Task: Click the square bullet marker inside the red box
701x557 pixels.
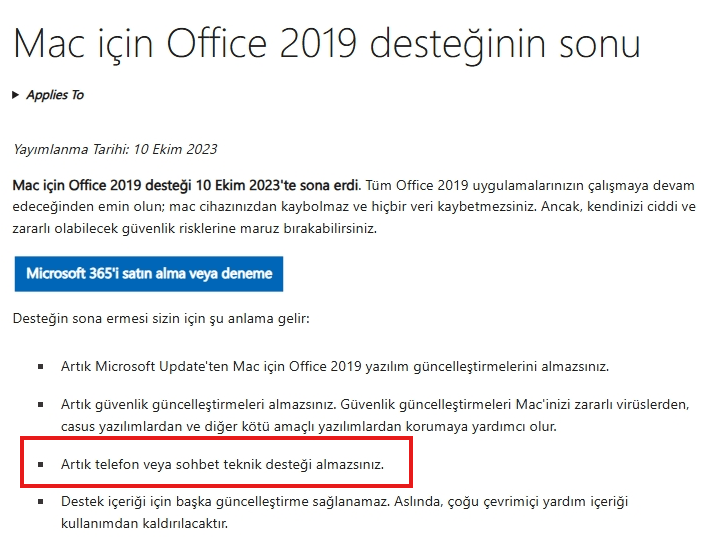Action: tap(41, 465)
